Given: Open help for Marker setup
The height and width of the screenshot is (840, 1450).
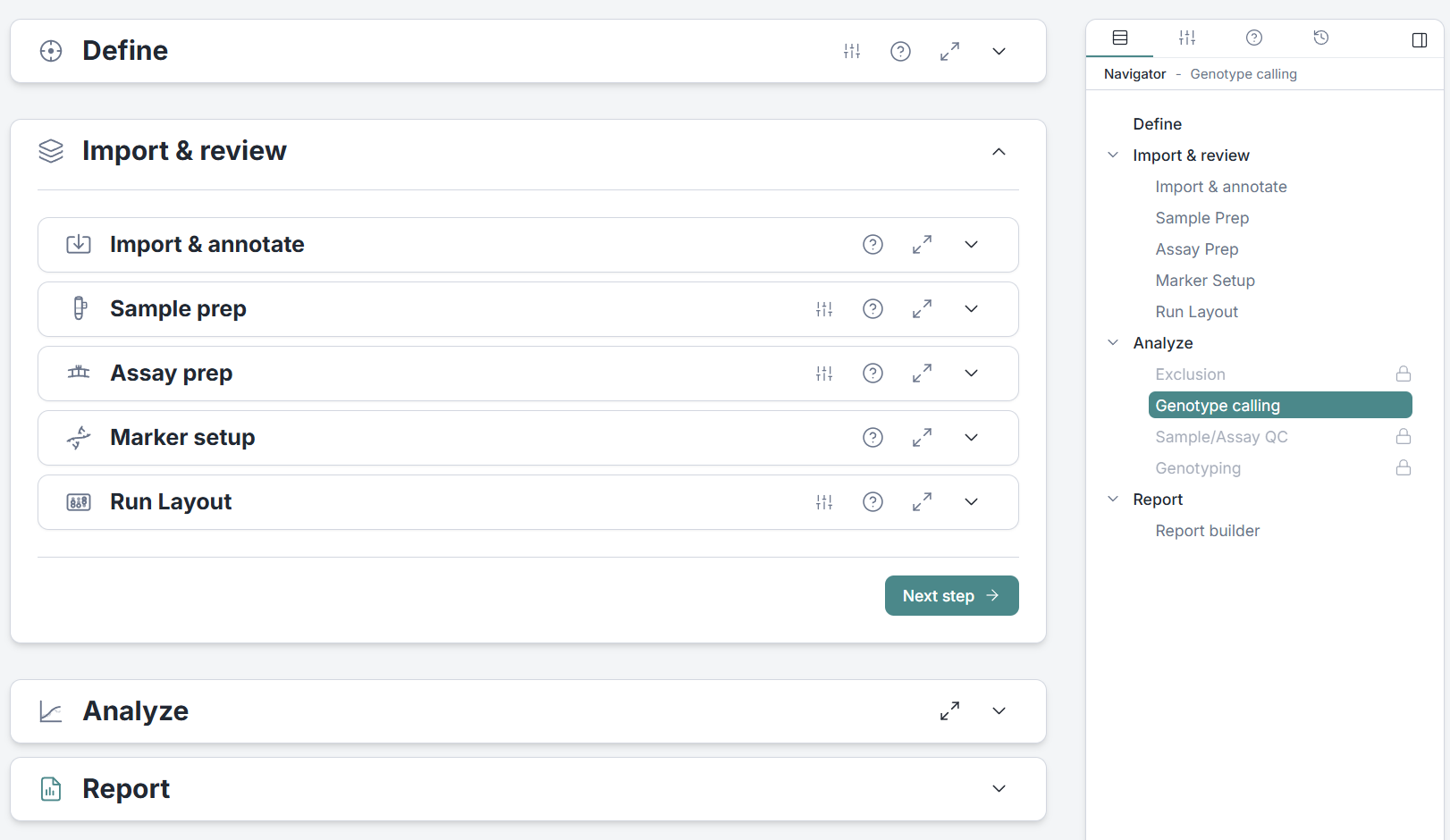Looking at the screenshot, I should pos(873,437).
